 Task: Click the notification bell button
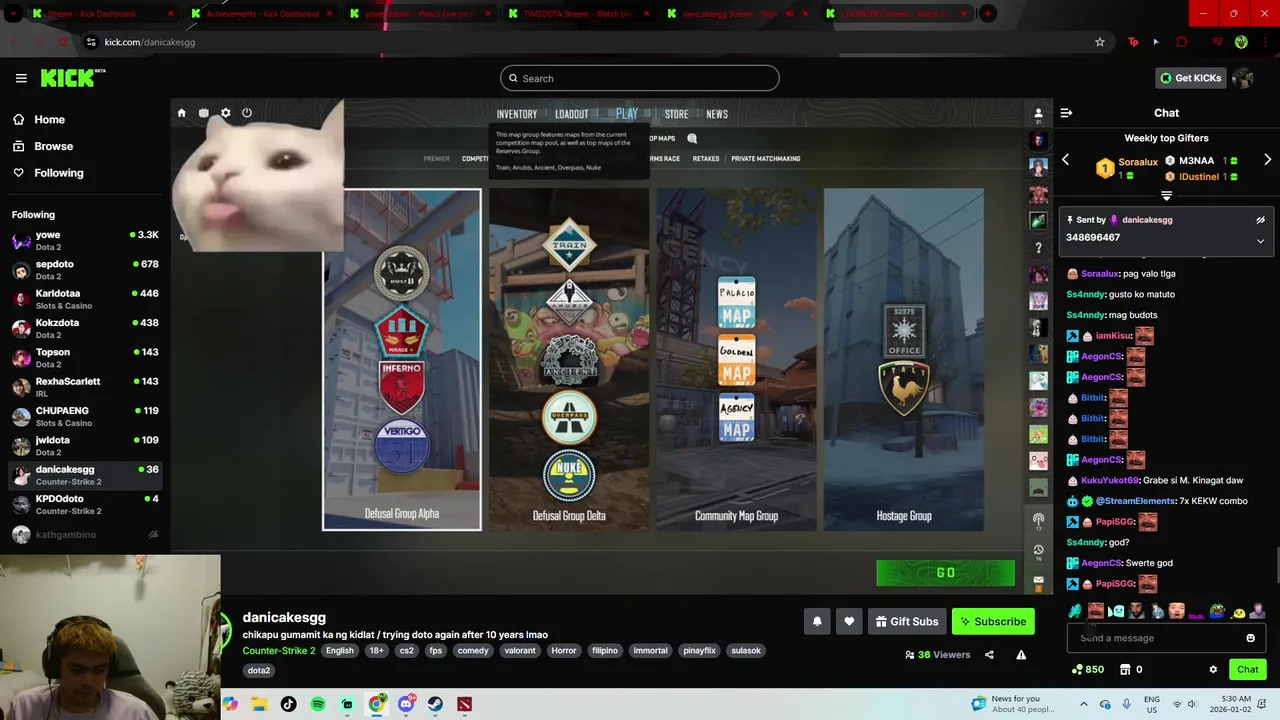coord(817,621)
